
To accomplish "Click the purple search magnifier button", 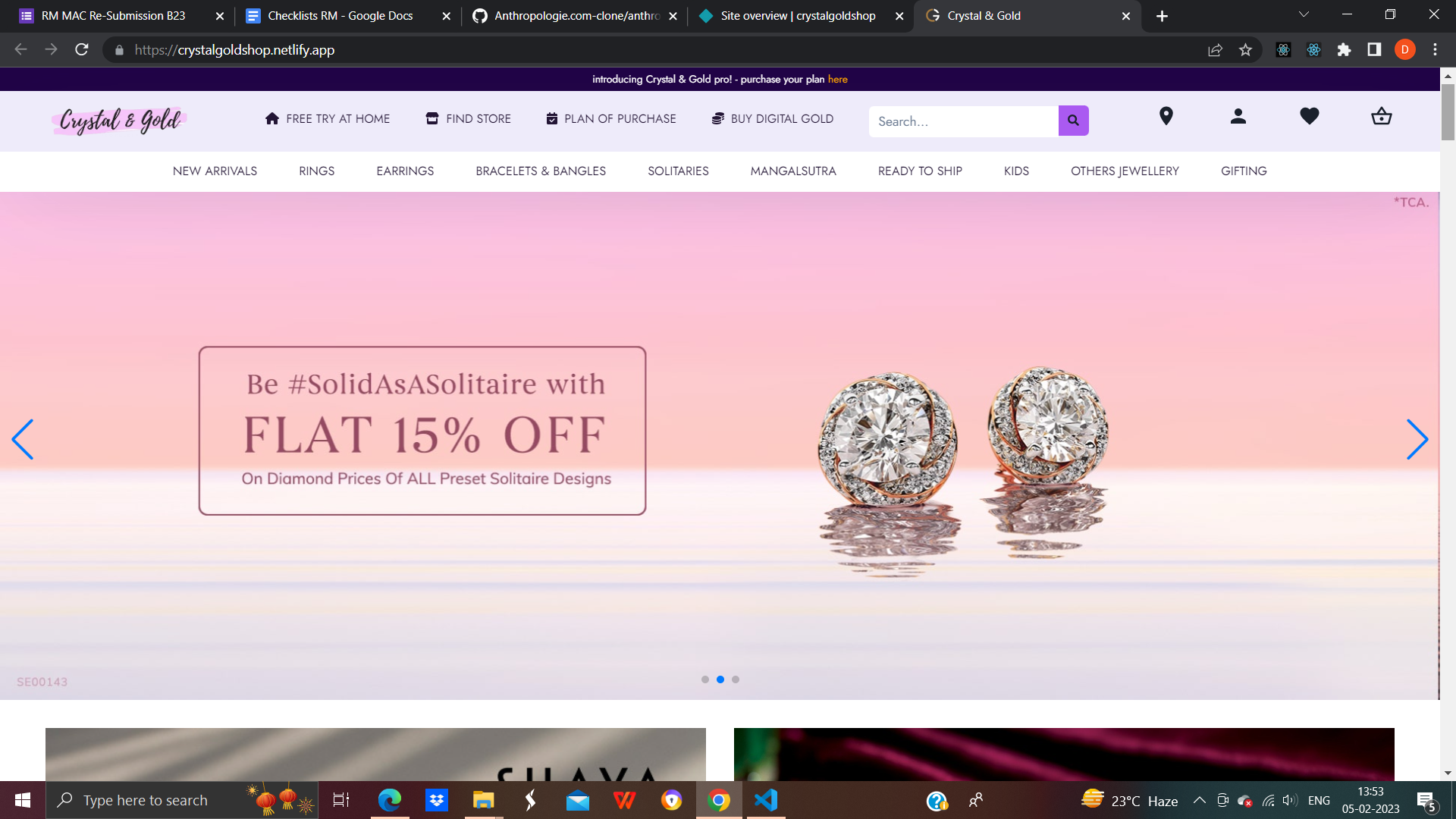I will pos(1073,121).
